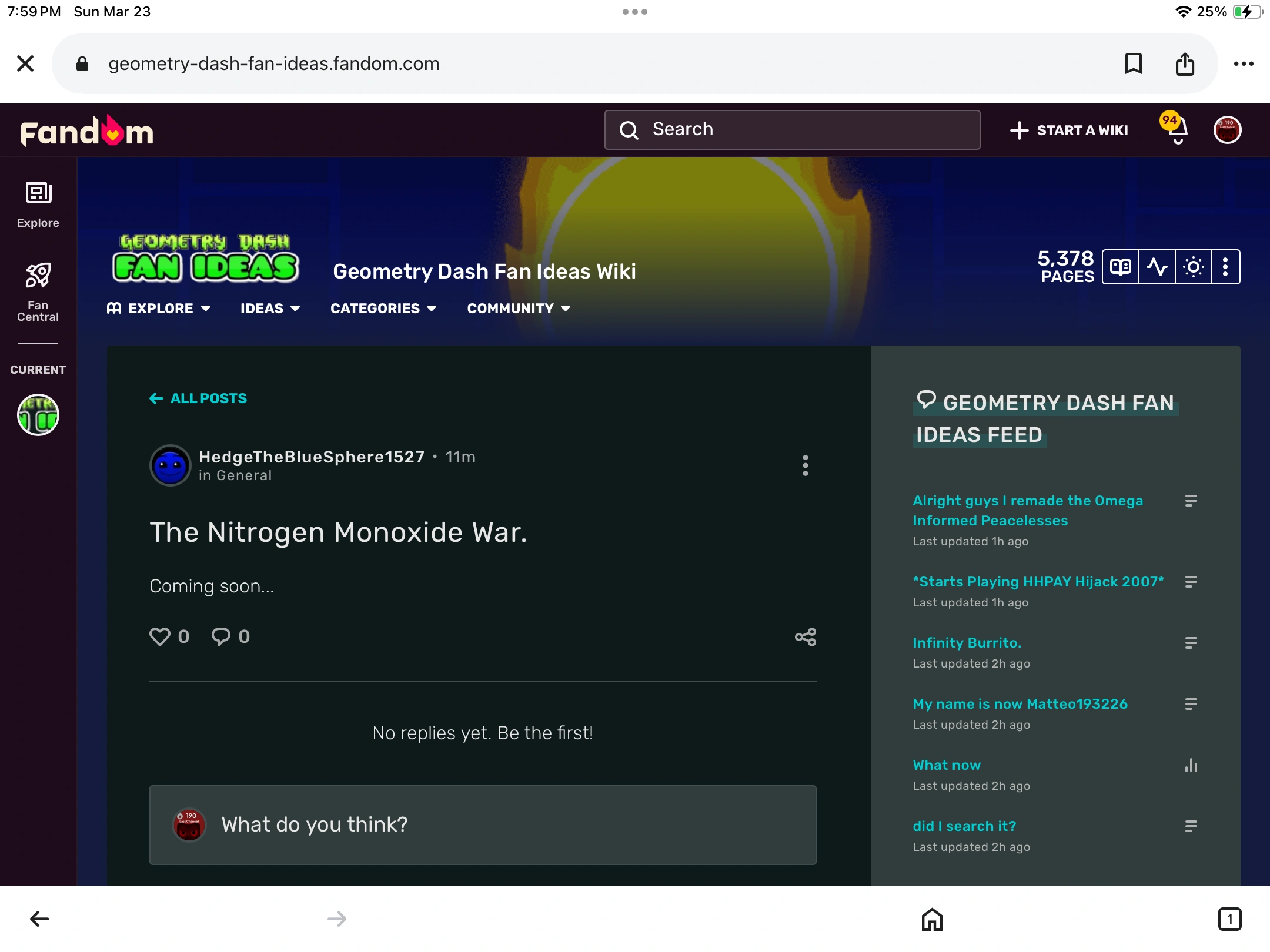Image resolution: width=1270 pixels, height=952 pixels.
Task: Click the wiki activity pulse icon
Action: (x=1157, y=267)
